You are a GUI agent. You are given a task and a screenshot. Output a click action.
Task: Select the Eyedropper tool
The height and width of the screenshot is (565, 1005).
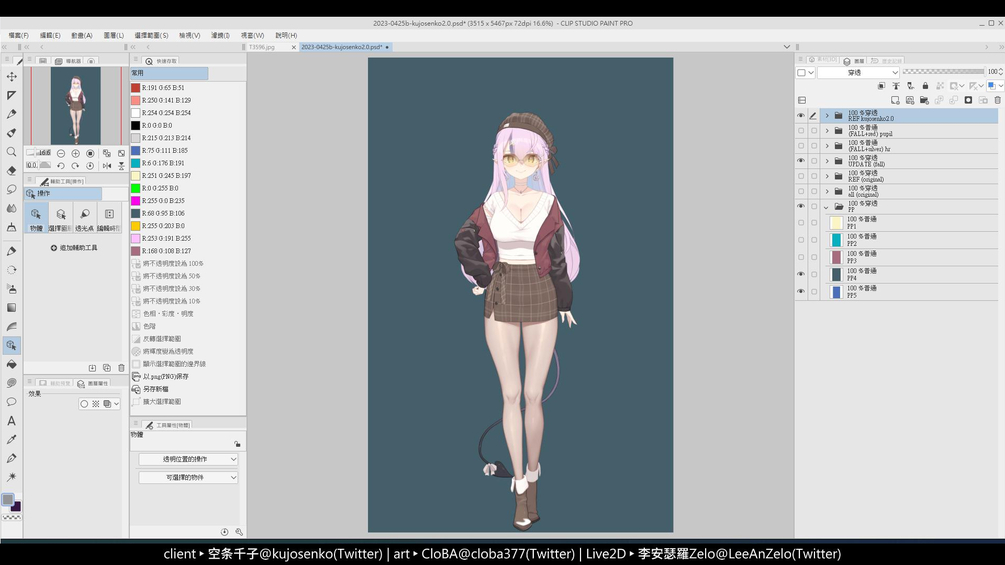pos(12,439)
